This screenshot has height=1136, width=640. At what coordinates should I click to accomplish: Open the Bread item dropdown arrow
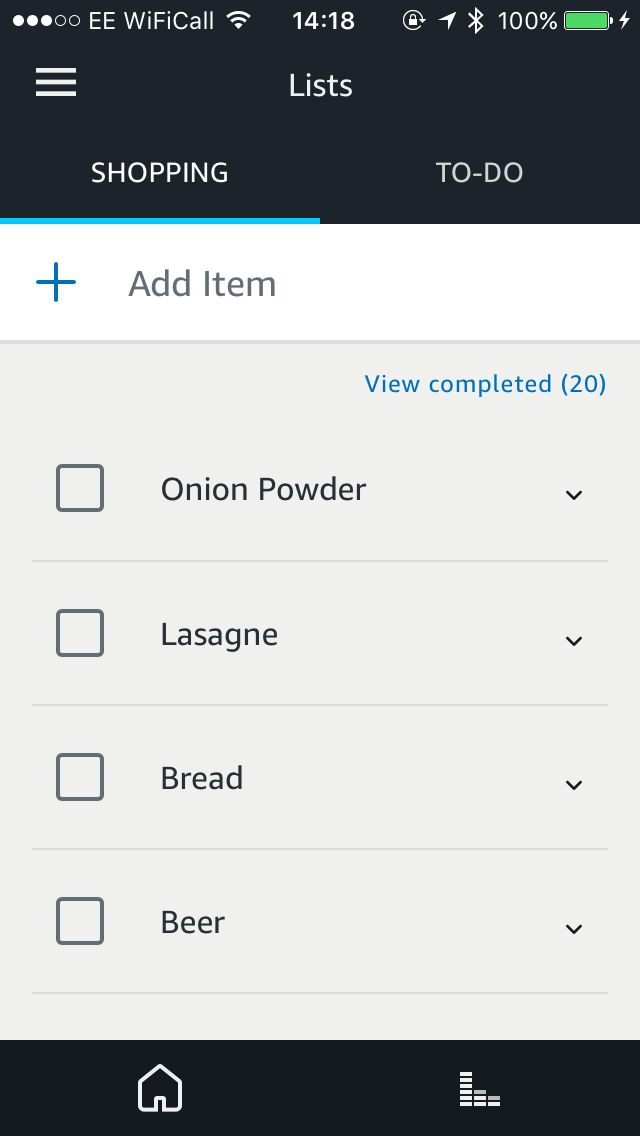[573, 783]
